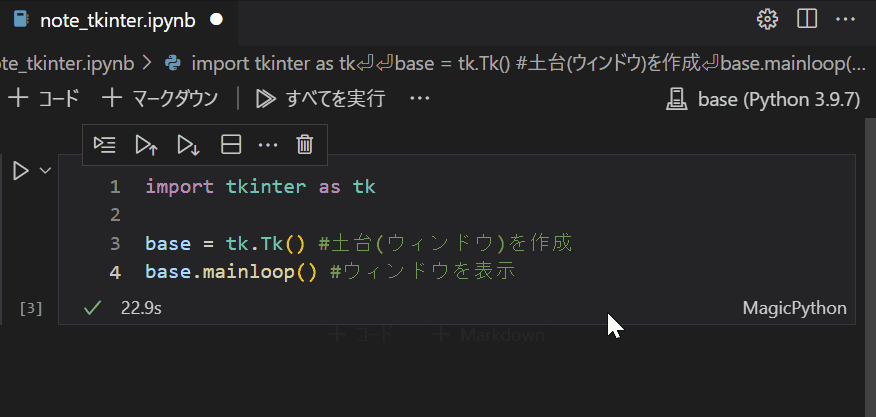Image resolution: width=876 pixels, height=417 pixels.
Task: Split cell icon in cell toolbar
Action: point(231,145)
